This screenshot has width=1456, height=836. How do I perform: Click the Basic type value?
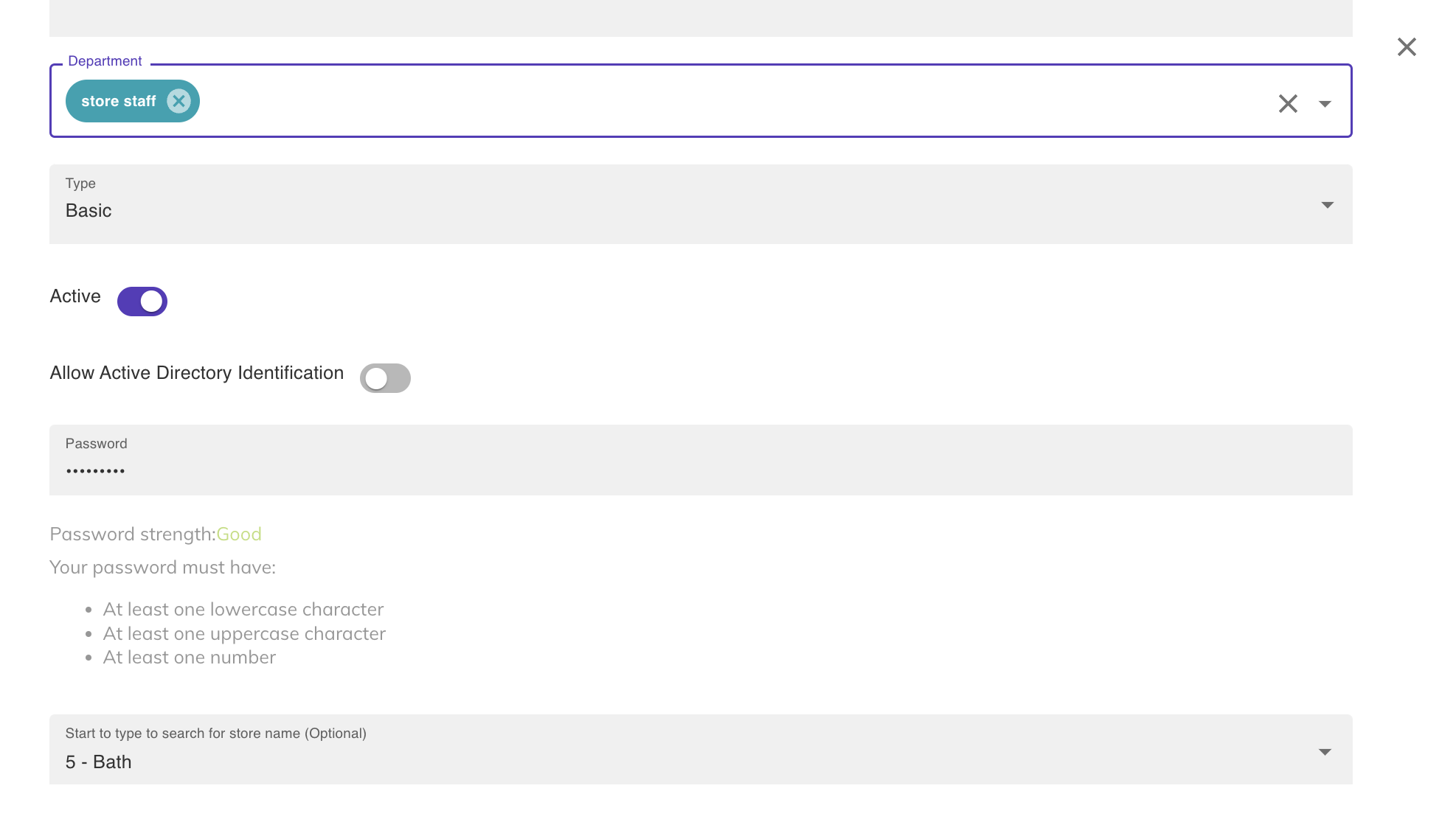coord(89,211)
